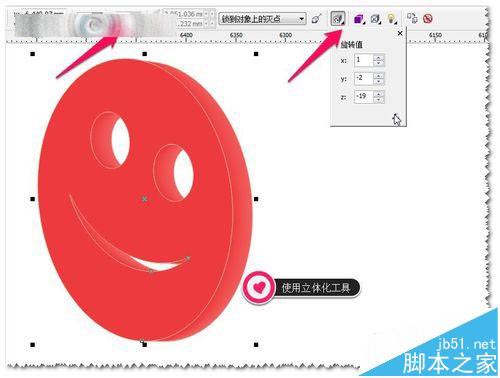Click the copy extrusion properties icon
Image resolution: width=500 pixels, height=378 pixels.
[412, 18]
